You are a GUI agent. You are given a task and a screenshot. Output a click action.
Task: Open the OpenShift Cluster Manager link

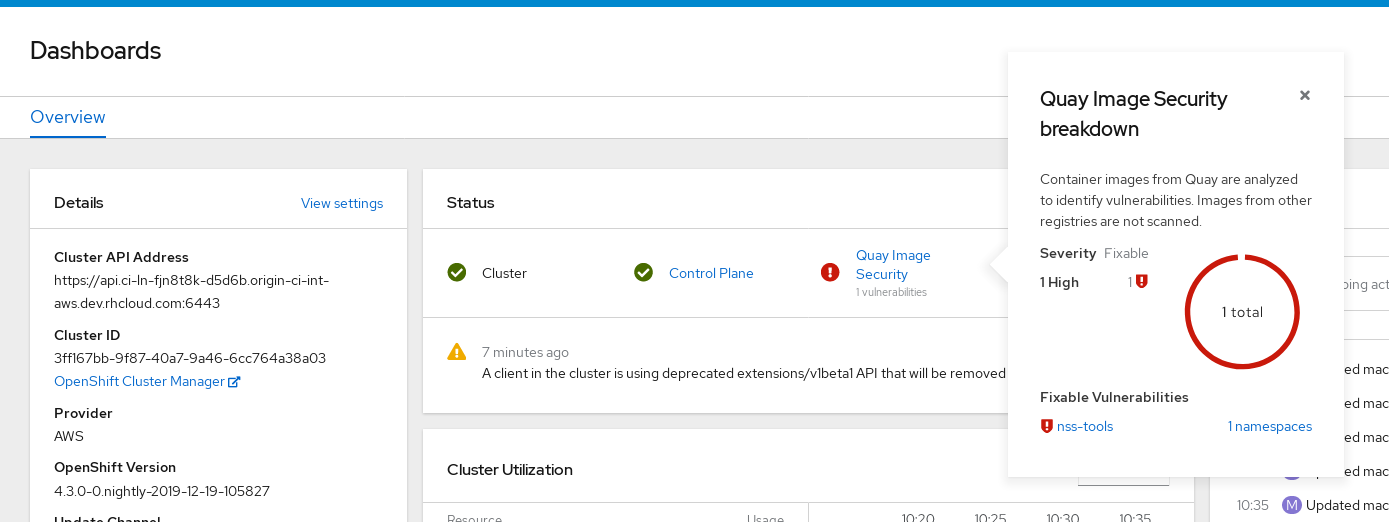click(139, 381)
